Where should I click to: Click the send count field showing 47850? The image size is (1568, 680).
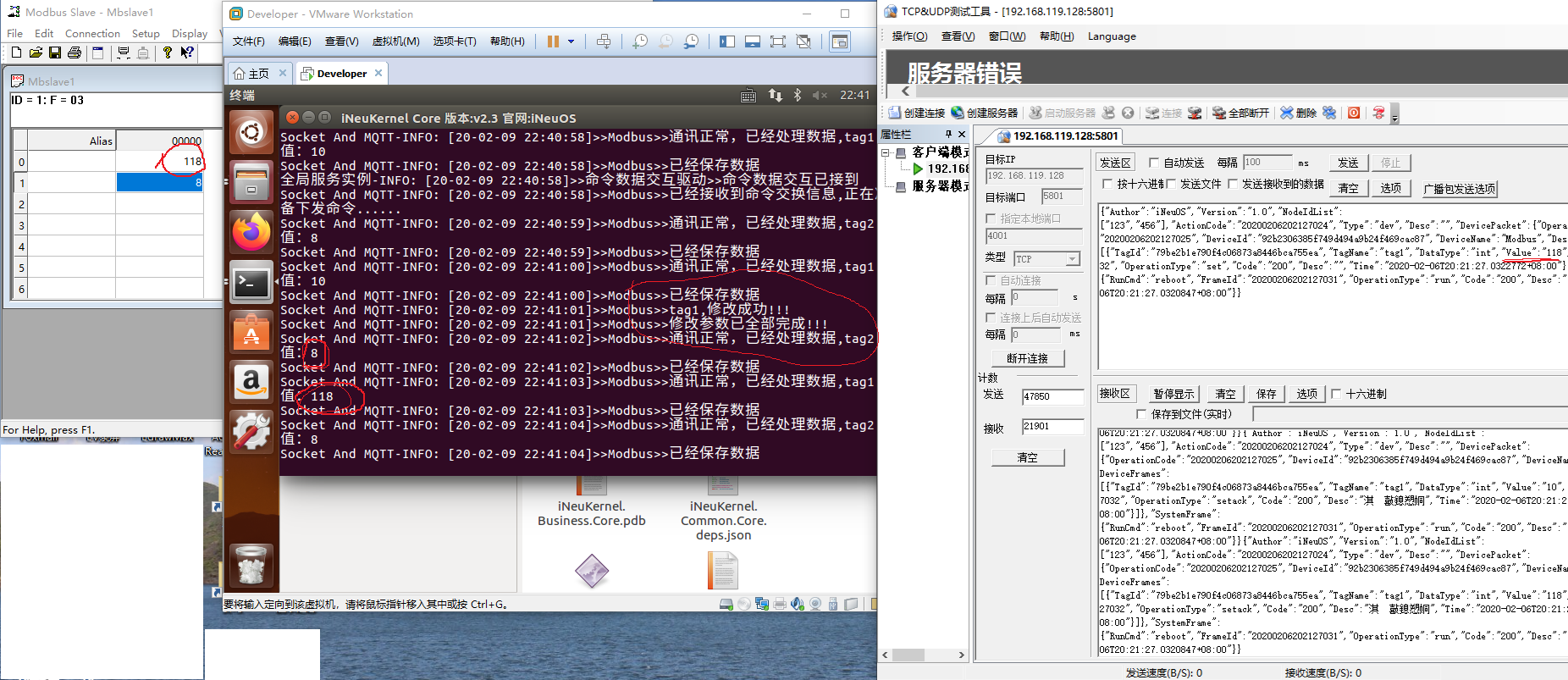pyautogui.click(x=1052, y=396)
